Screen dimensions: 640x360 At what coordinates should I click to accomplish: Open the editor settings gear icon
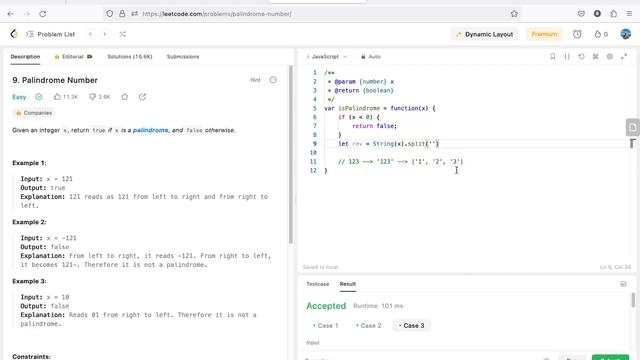(x=609, y=56)
